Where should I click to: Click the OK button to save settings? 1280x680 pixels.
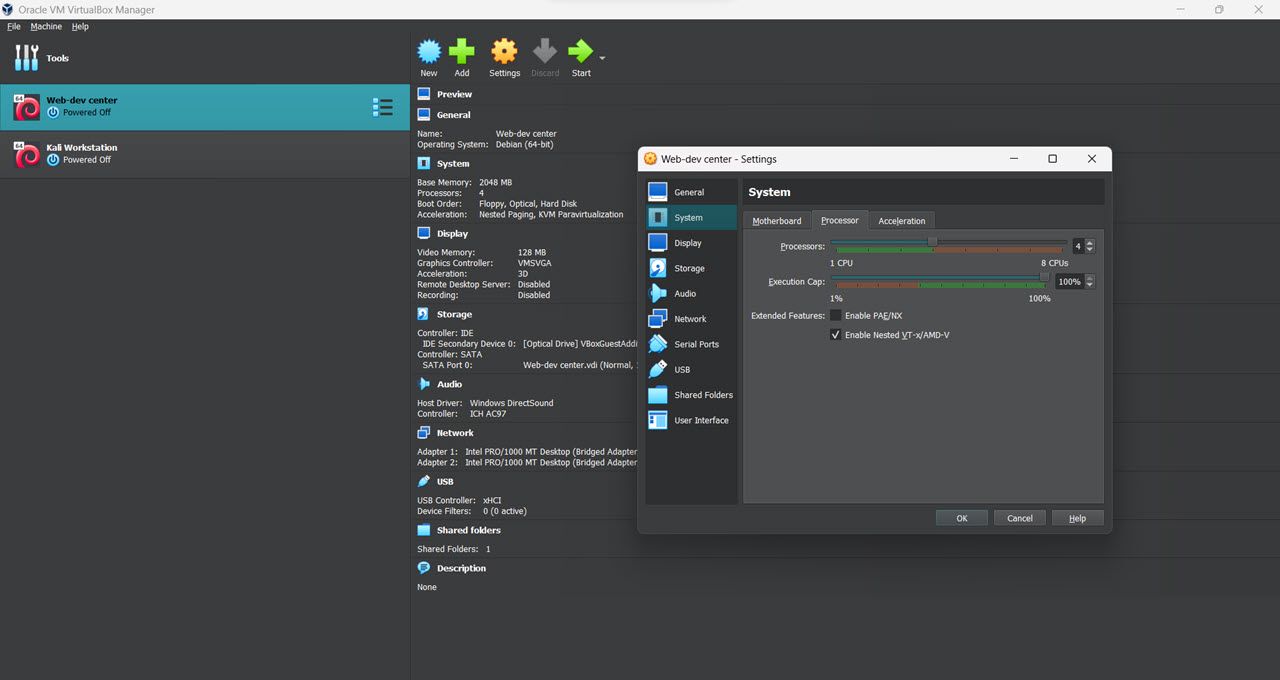(x=961, y=517)
